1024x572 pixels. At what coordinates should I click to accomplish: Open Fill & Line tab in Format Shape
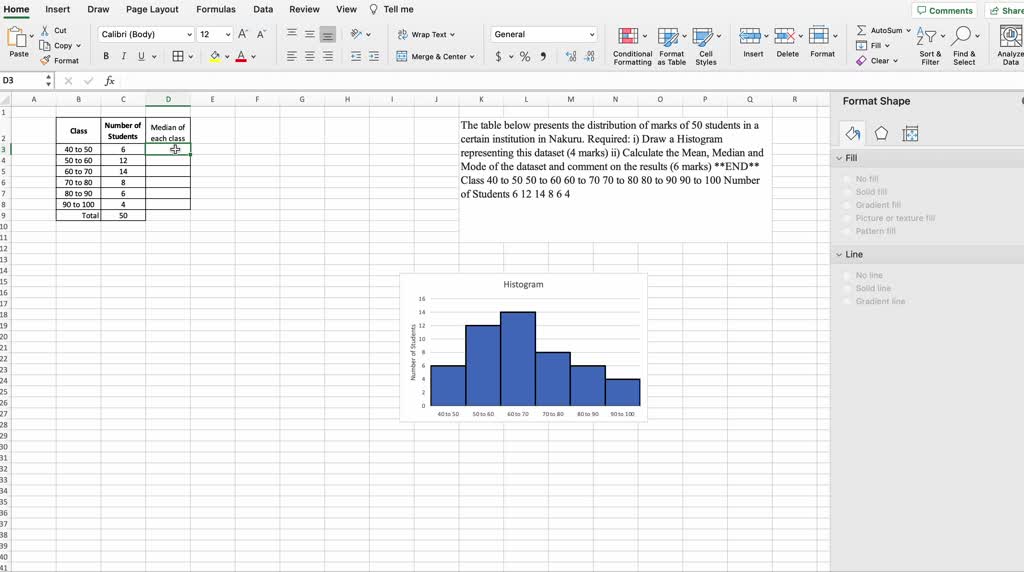(852, 134)
